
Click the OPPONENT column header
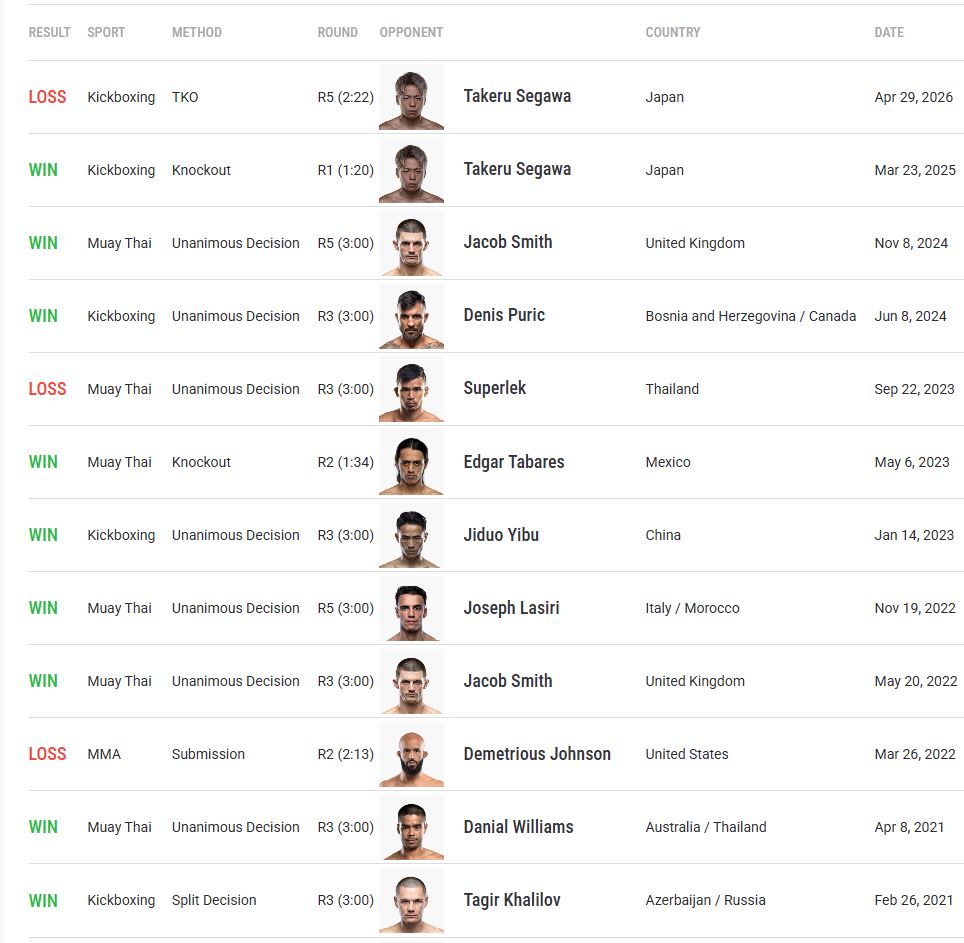tap(411, 32)
